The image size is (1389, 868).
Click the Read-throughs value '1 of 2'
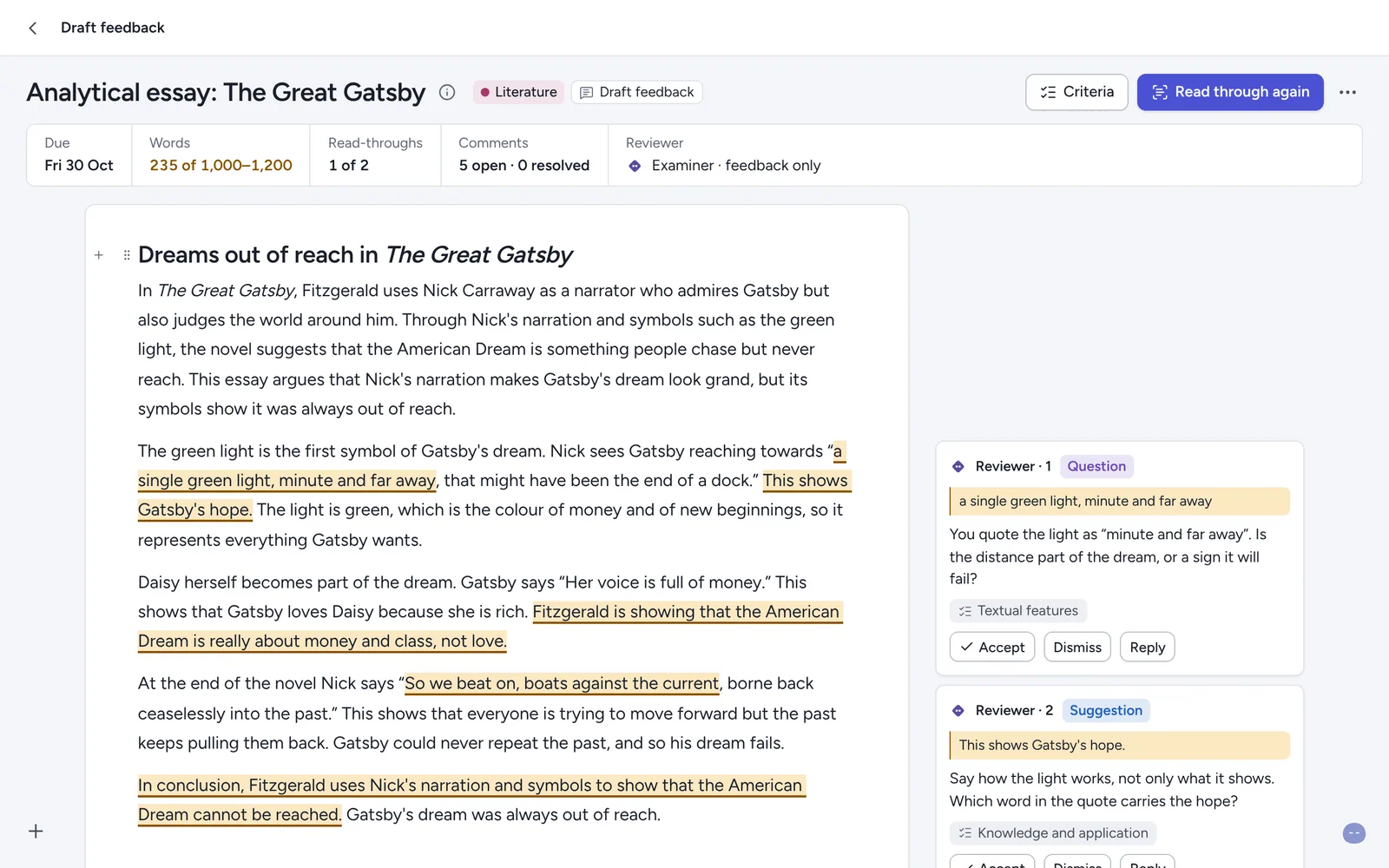pyautogui.click(x=349, y=166)
